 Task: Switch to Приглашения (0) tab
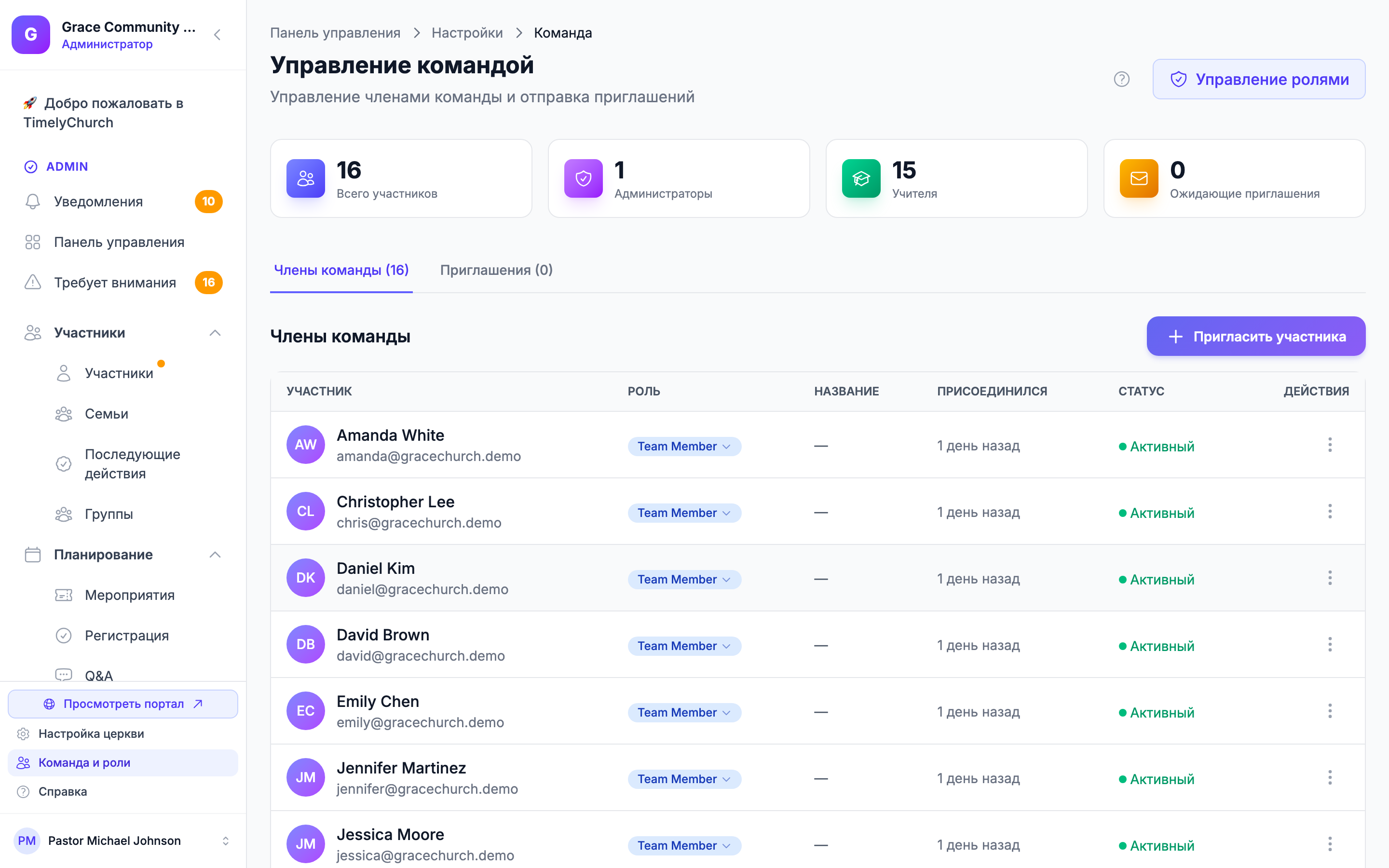tap(496, 270)
